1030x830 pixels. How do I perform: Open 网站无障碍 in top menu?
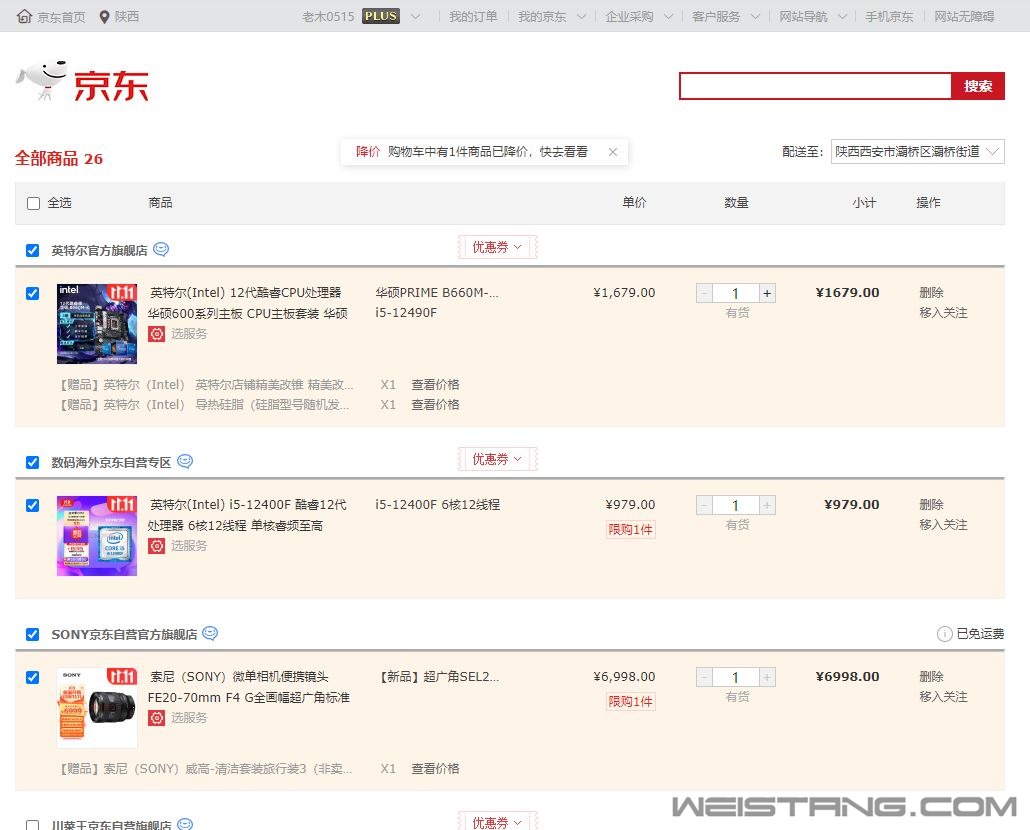point(964,16)
